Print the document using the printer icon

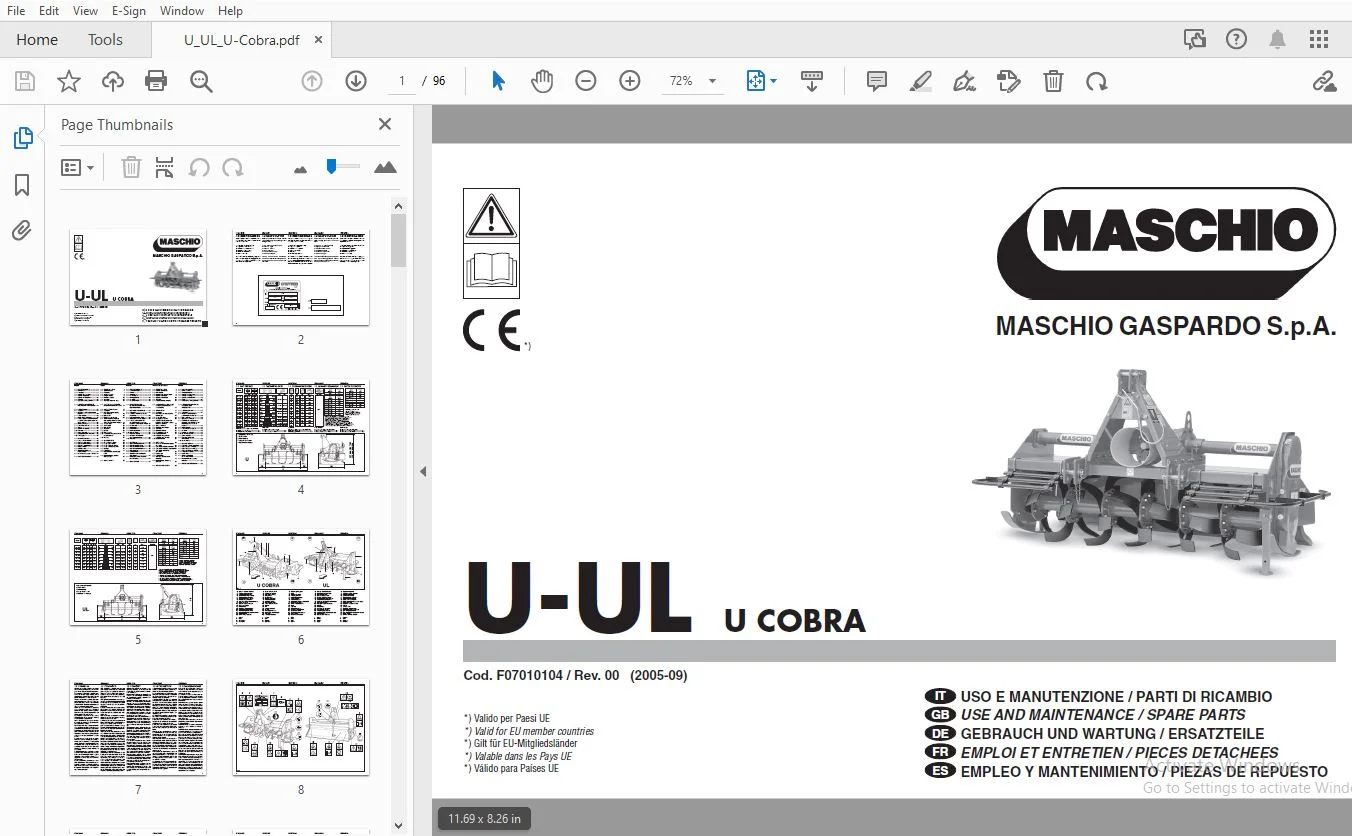(156, 81)
